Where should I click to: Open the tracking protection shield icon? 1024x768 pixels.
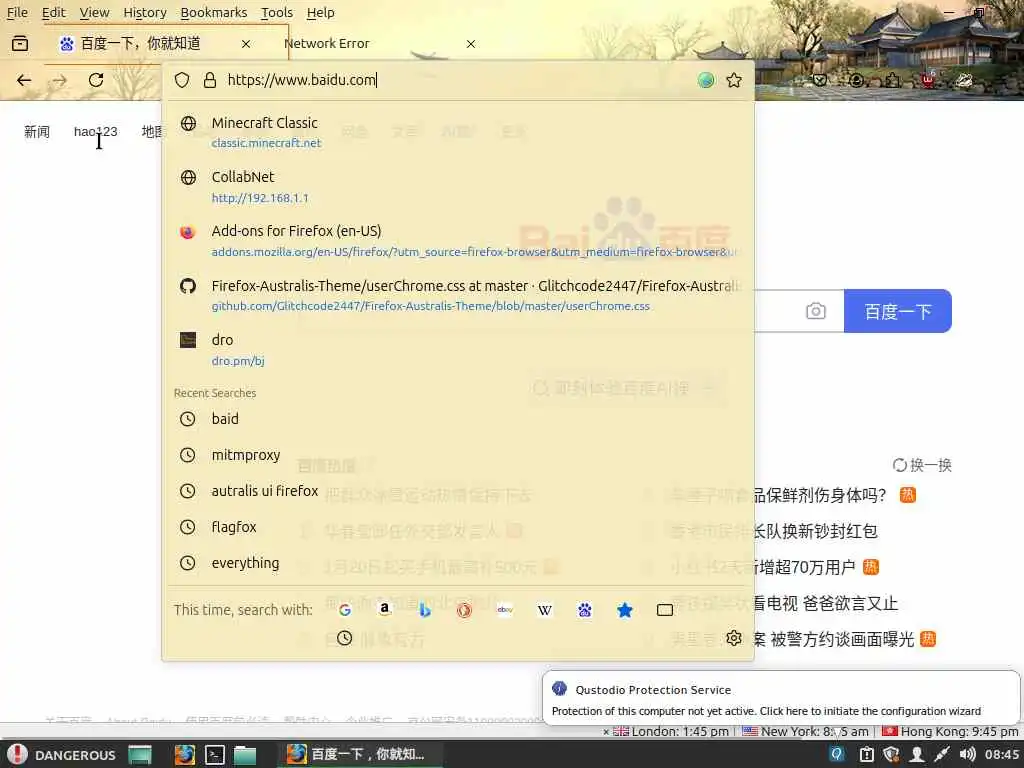pos(182,80)
